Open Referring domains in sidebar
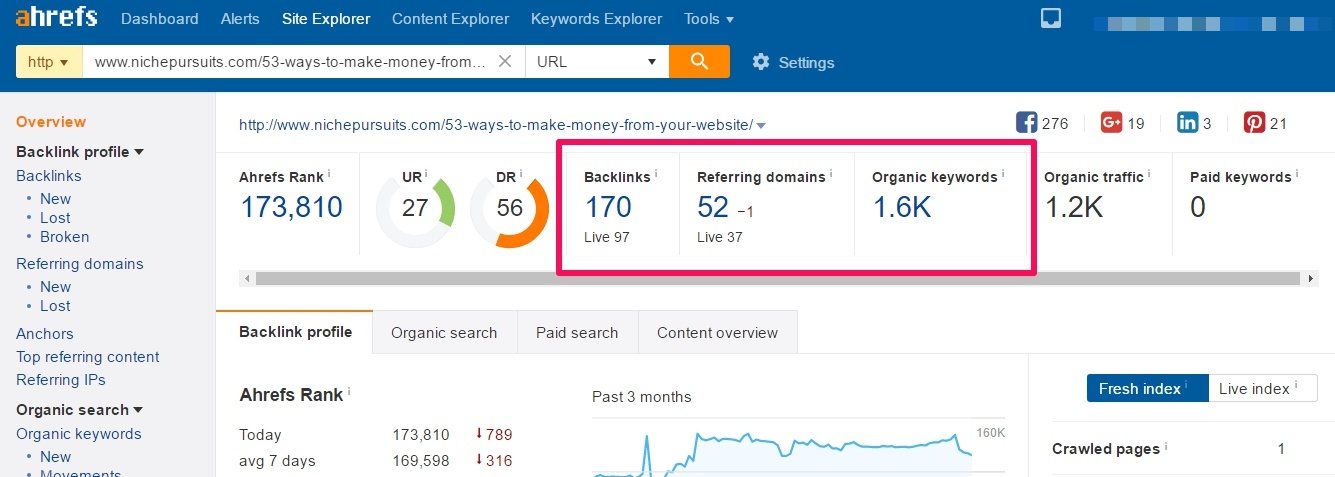This screenshot has height=477, width=1335. pyautogui.click(x=80, y=264)
